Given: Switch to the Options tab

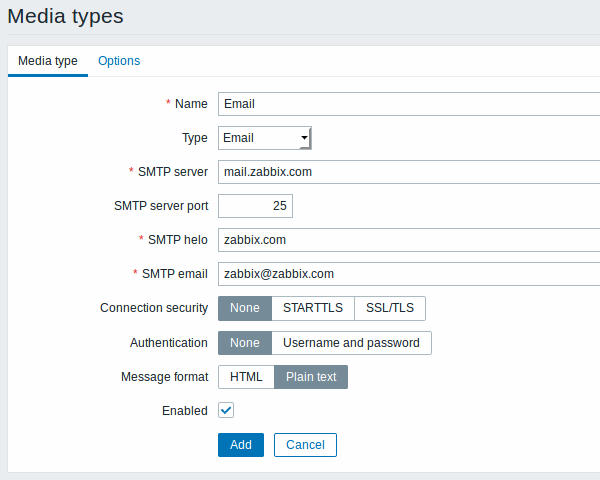Looking at the screenshot, I should point(119,61).
